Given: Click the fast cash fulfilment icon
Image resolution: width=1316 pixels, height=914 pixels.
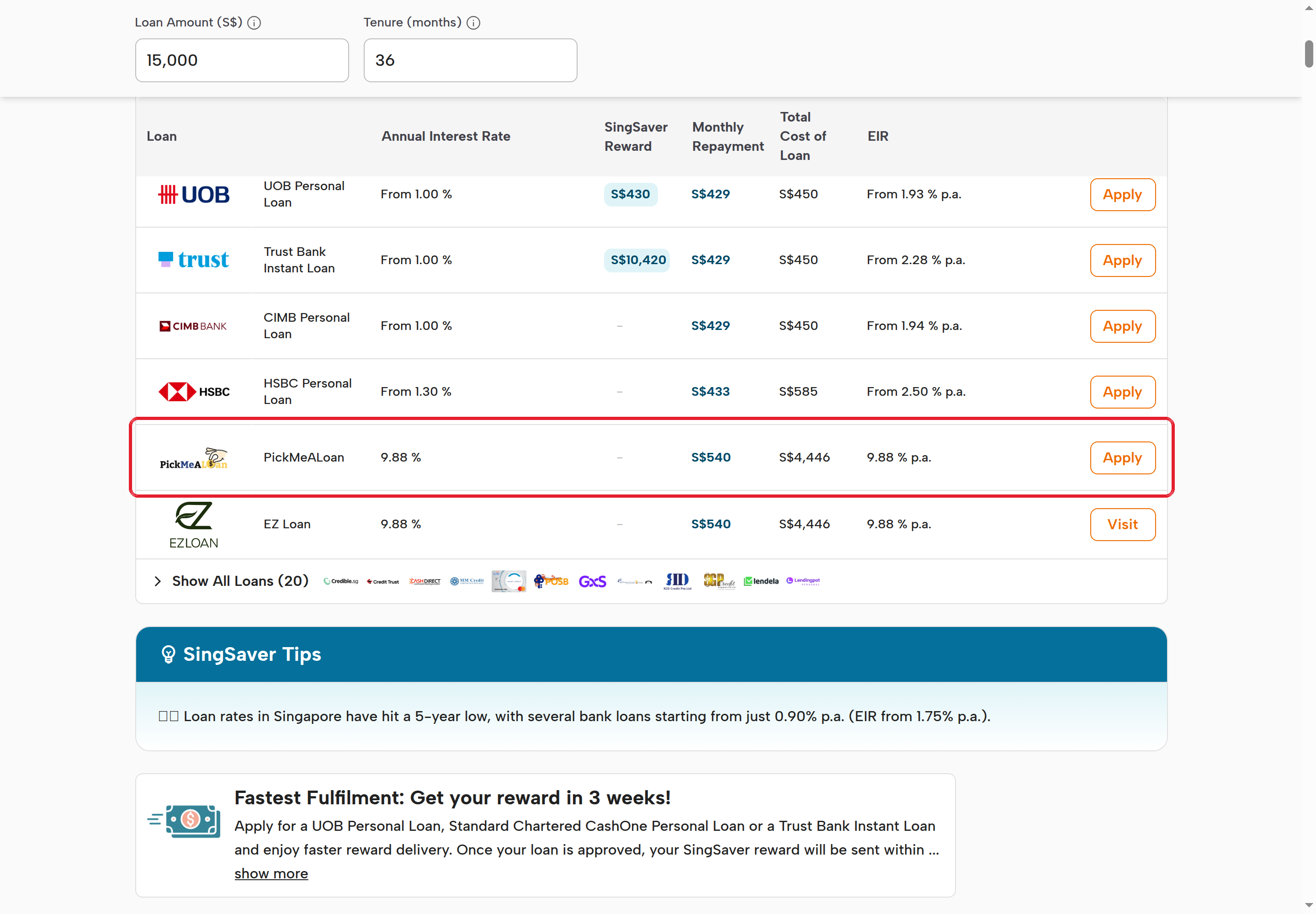Looking at the screenshot, I should 184,821.
